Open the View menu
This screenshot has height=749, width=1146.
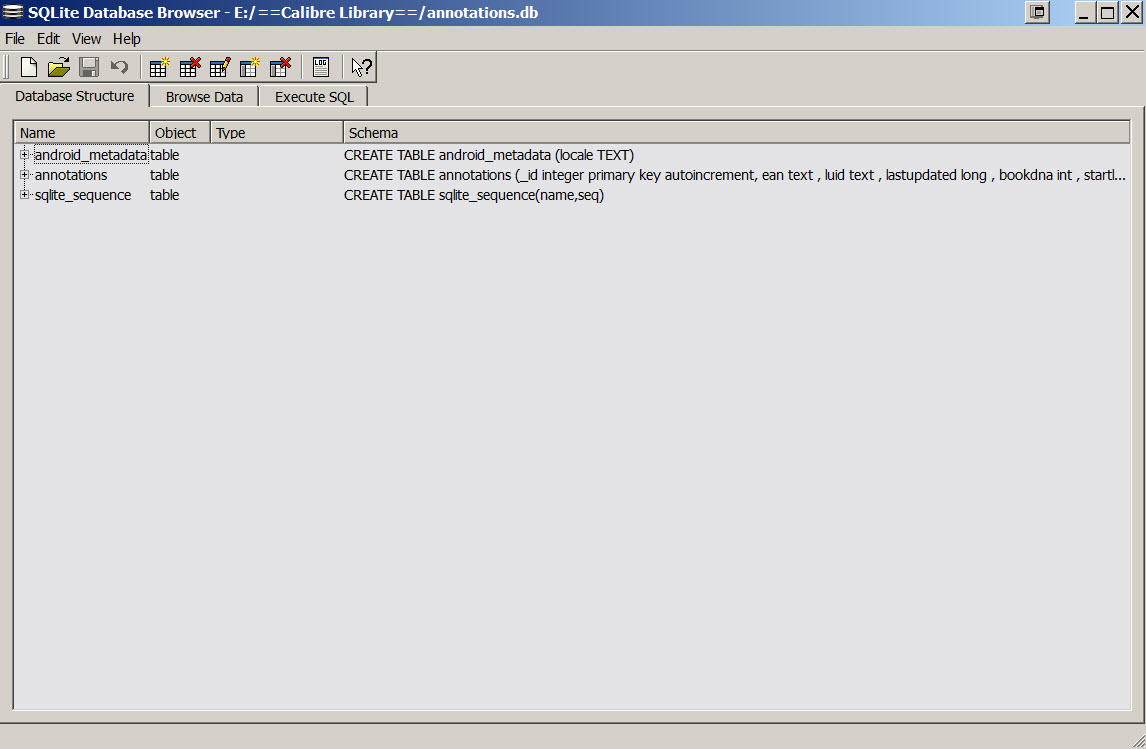(x=86, y=39)
